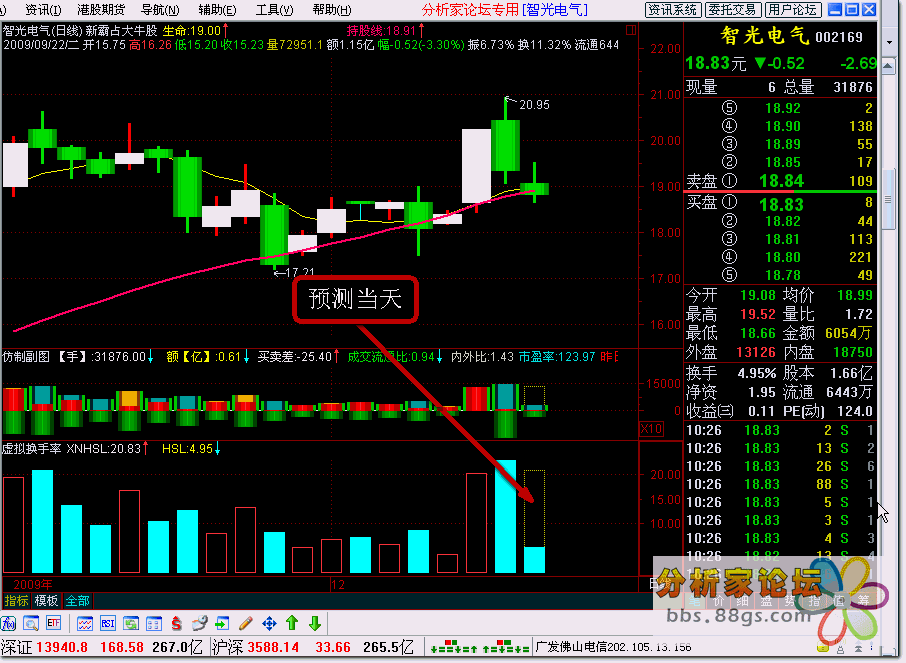Image resolution: width=906 pixels, height=663 pixels.
Task: Click the 买盘 ① 18.83 bid row
Action: 780,203
